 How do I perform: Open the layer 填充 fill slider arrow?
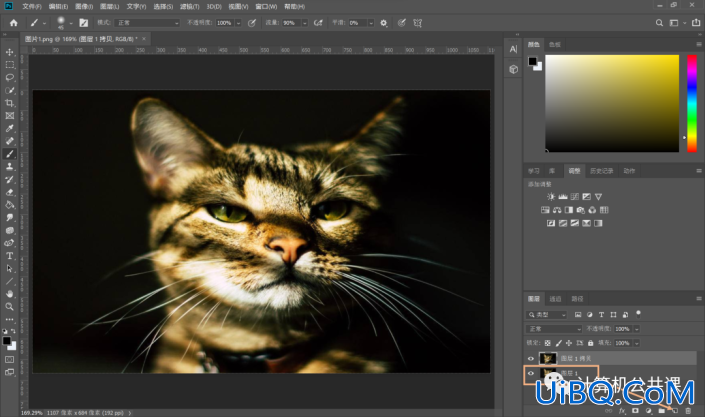click(637, 343)
